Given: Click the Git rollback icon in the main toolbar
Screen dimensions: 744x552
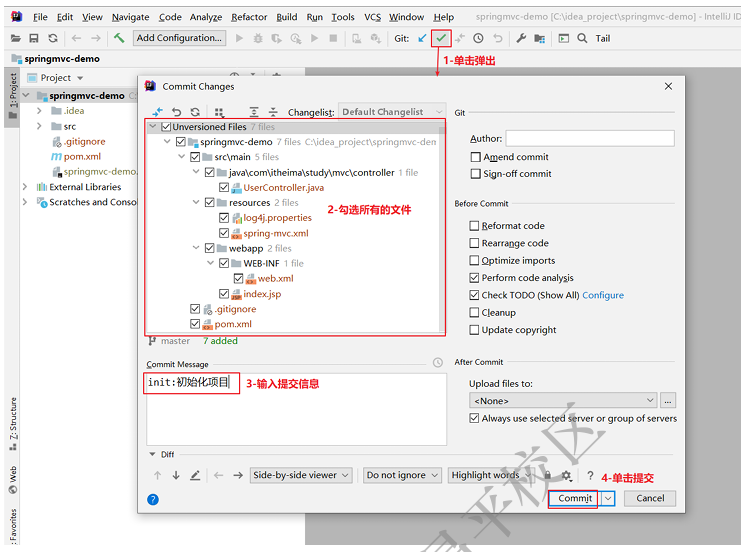Looking at the screenshot, I should [x=498, y=38].
